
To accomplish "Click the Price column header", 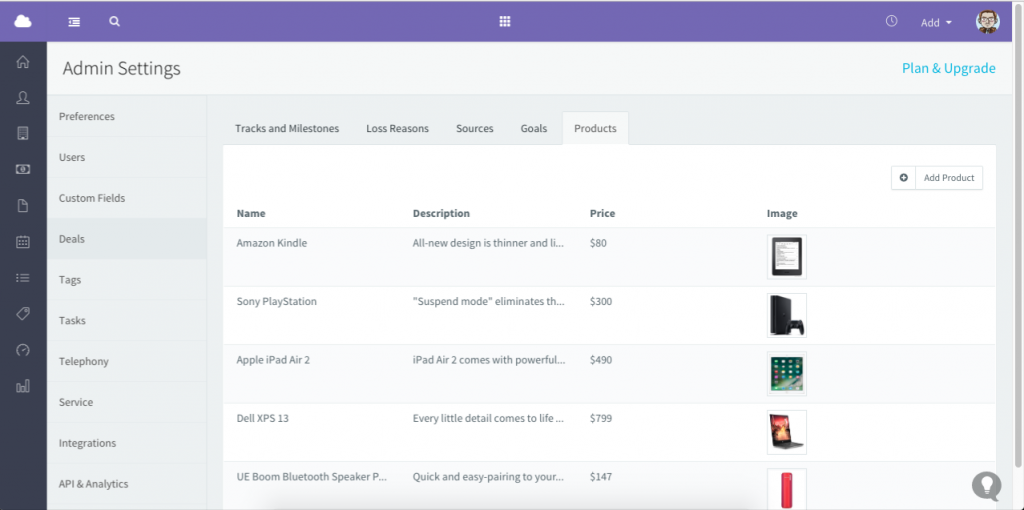I will (x=602, y=214).
